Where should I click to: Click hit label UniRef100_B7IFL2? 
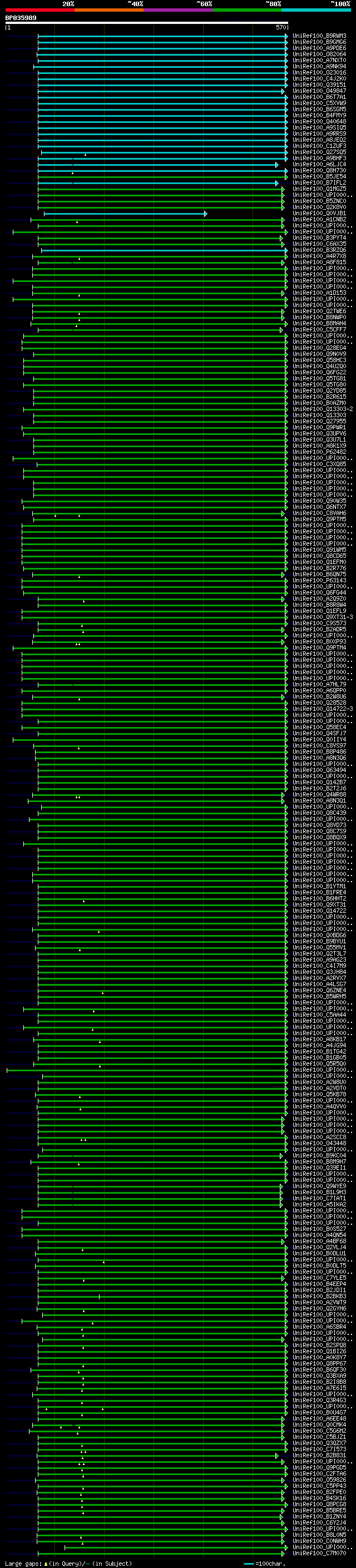click(319, 182)
